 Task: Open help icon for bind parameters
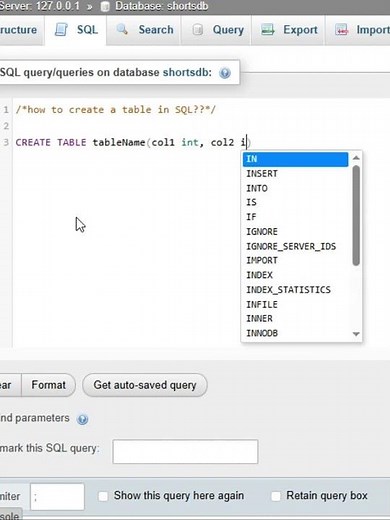click(x=82, y=419)
